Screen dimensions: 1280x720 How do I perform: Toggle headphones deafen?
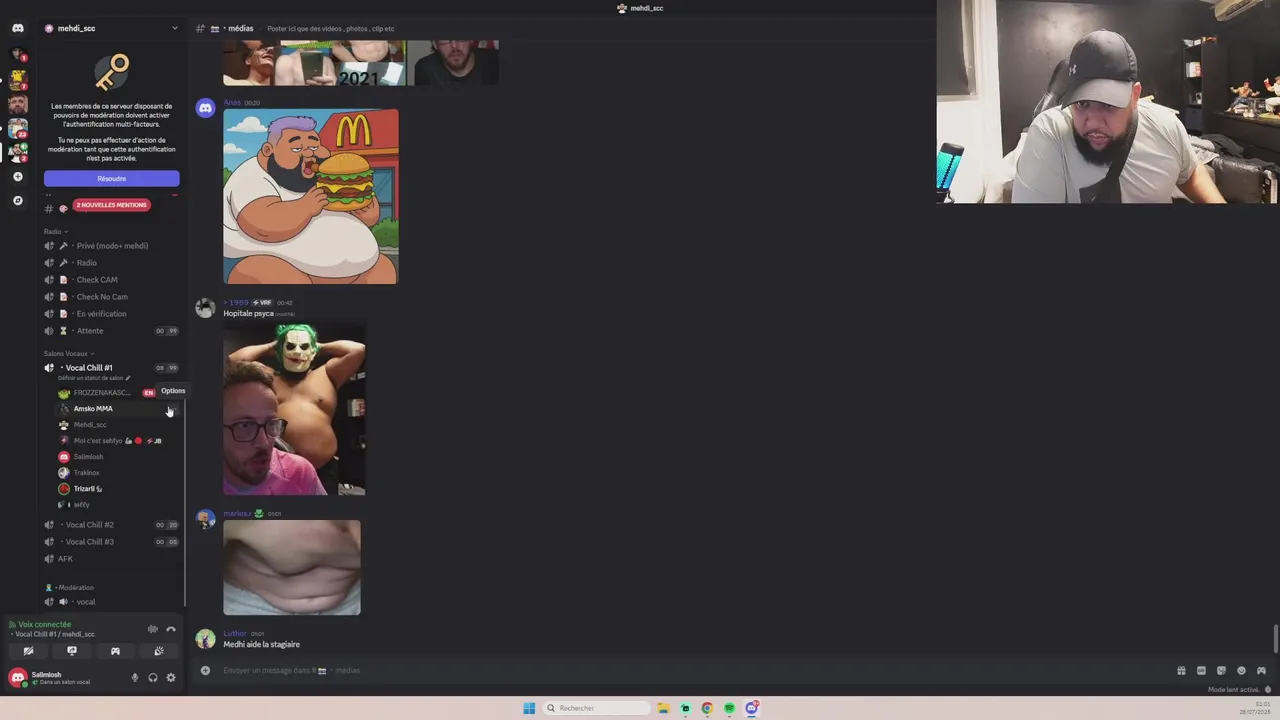pyautogui.click(x=153, y=678)
